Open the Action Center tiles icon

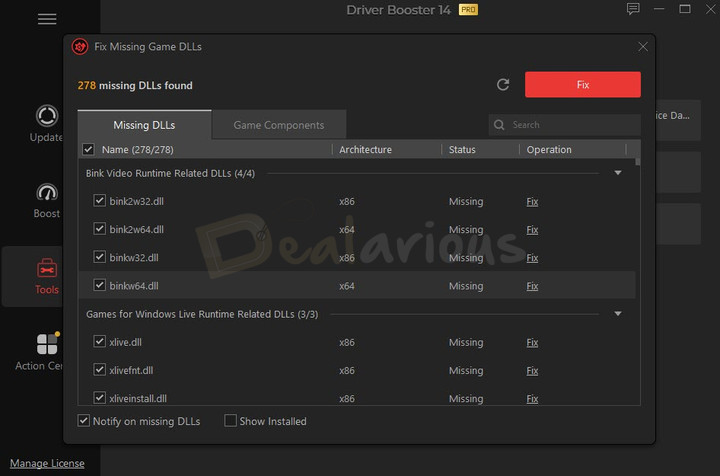(x=47, y=344)
